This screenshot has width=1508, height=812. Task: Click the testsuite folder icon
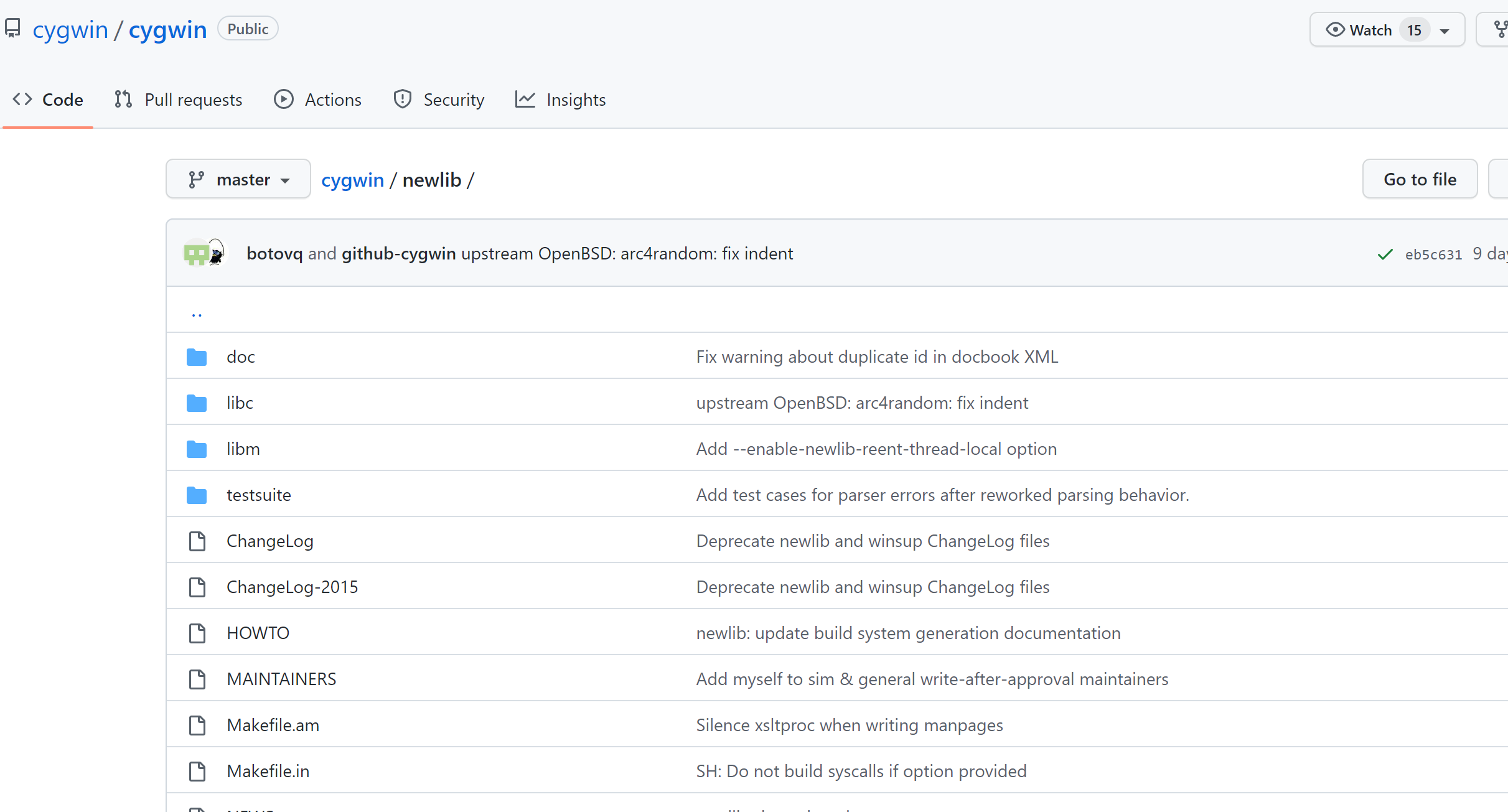197,495
